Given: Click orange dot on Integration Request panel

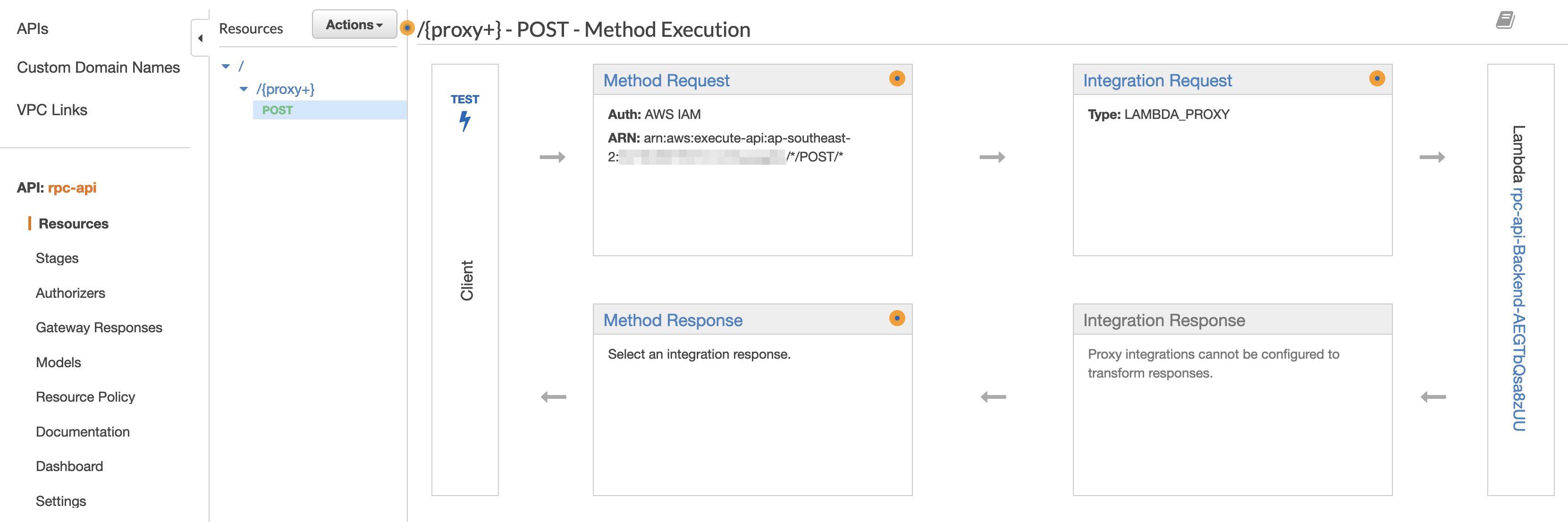Looking at the screenshot, I should click(1376, 78).
